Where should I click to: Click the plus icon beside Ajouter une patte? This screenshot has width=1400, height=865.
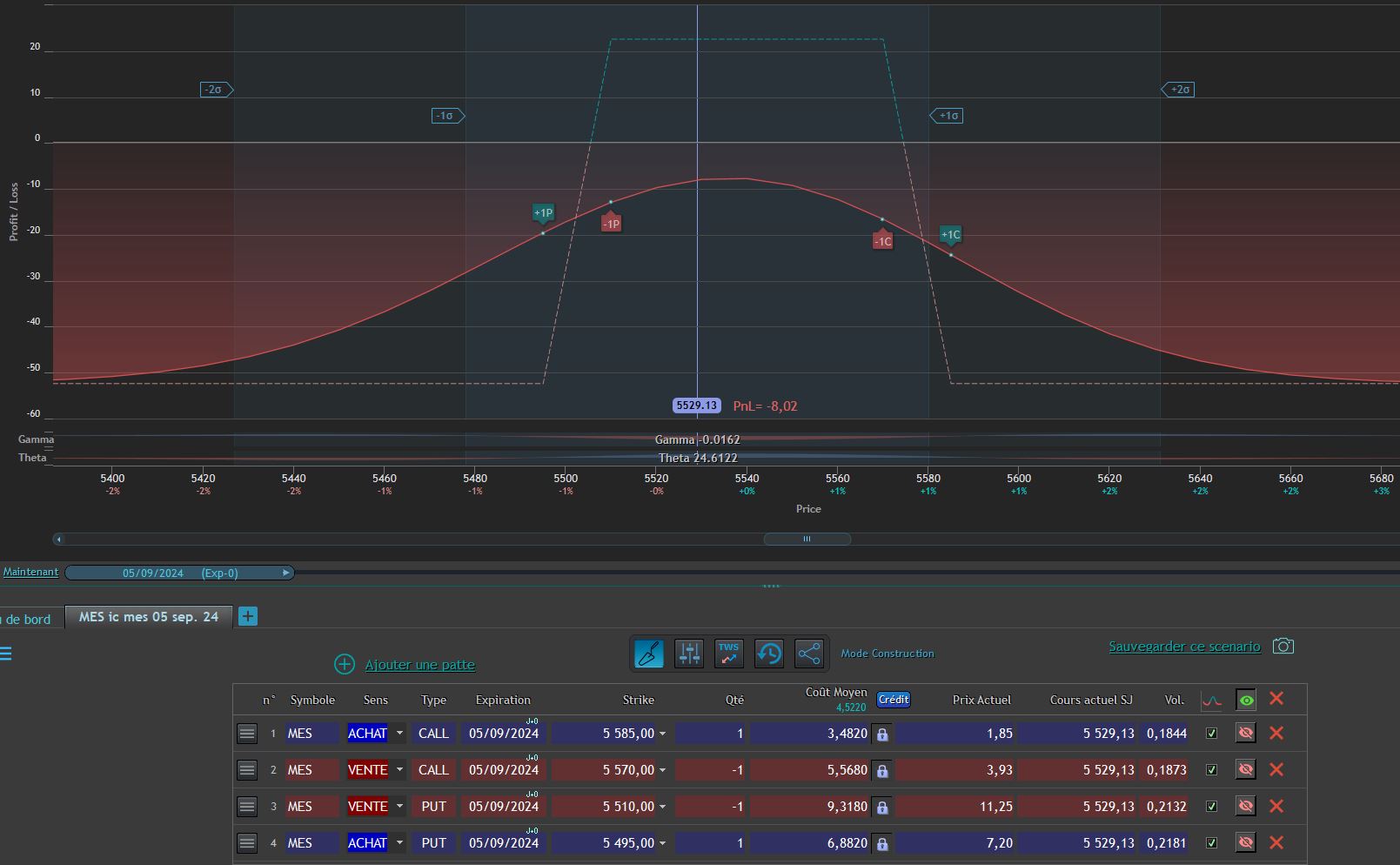(345, 665)
